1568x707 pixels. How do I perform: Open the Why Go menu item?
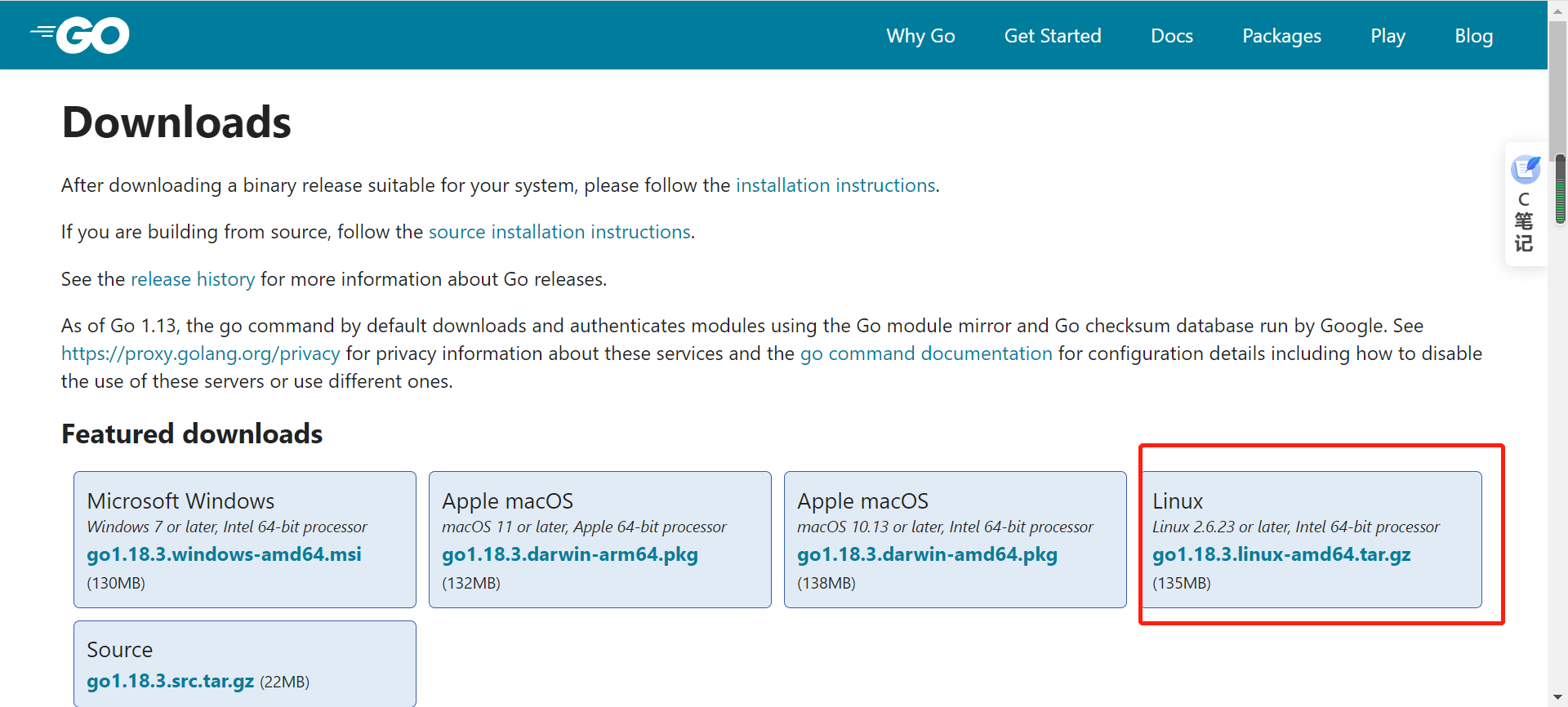(x=920, y=36)
